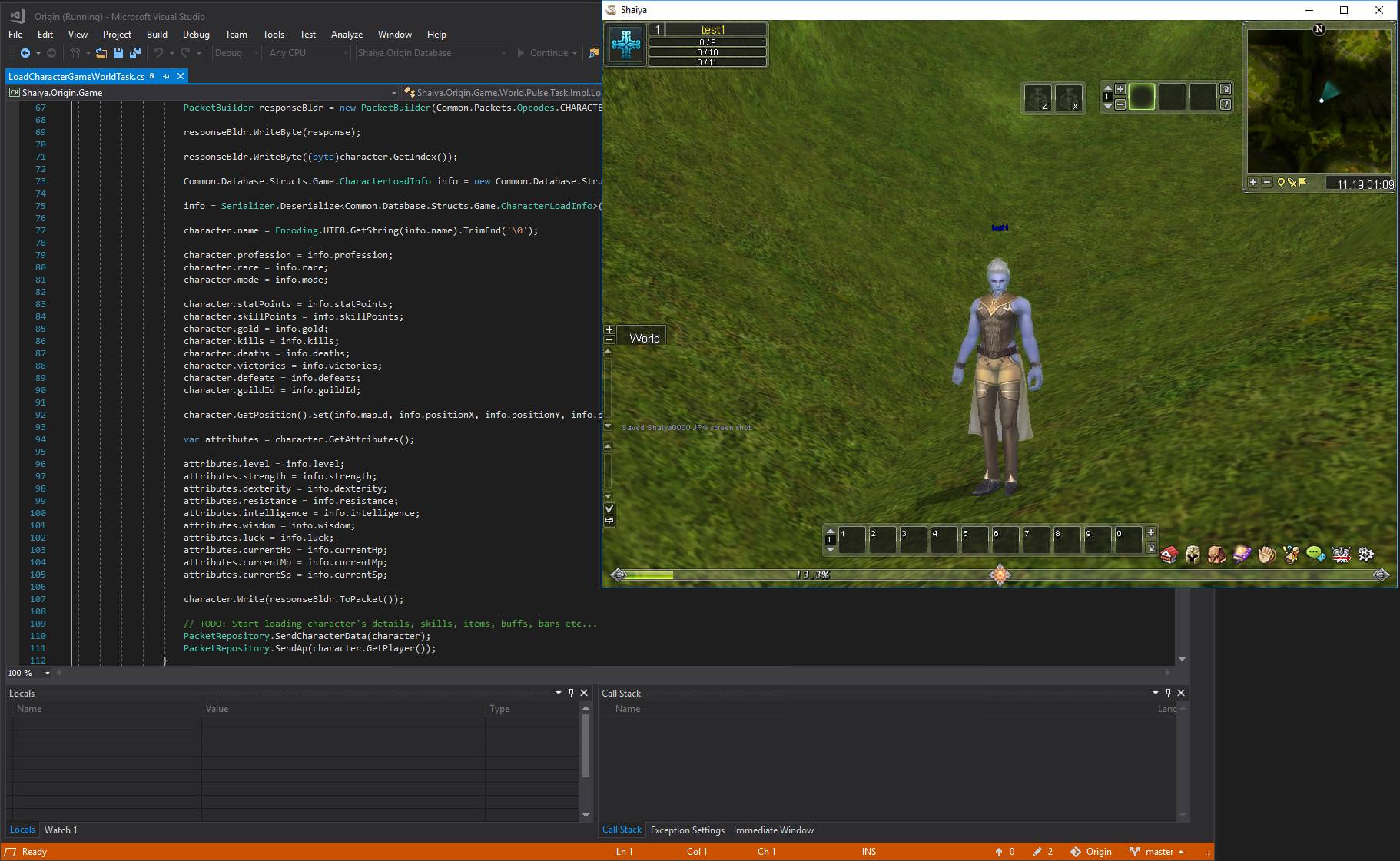The height and width of the screenshot is (861, 1400).
Task: Open the Analyze menu
Action: click(x=347, y=35)
